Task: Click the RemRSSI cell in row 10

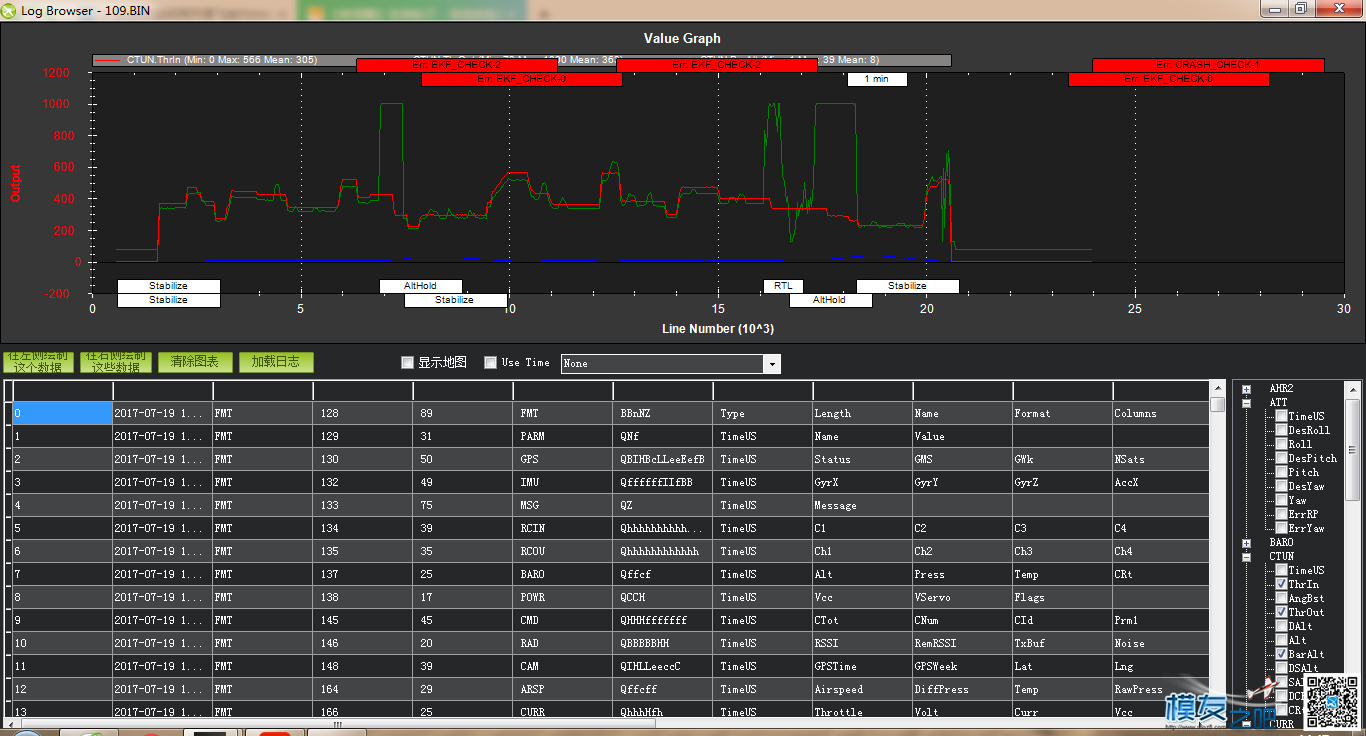Action: pos(962,643)
